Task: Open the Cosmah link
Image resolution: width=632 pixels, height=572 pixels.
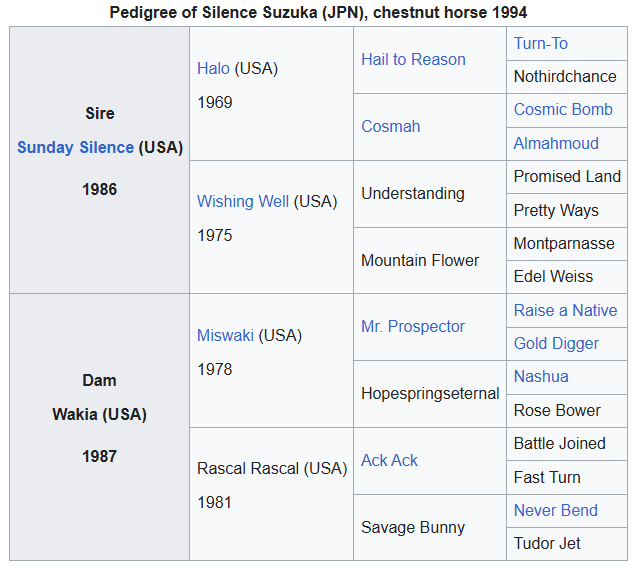Action: click(391, 127)
